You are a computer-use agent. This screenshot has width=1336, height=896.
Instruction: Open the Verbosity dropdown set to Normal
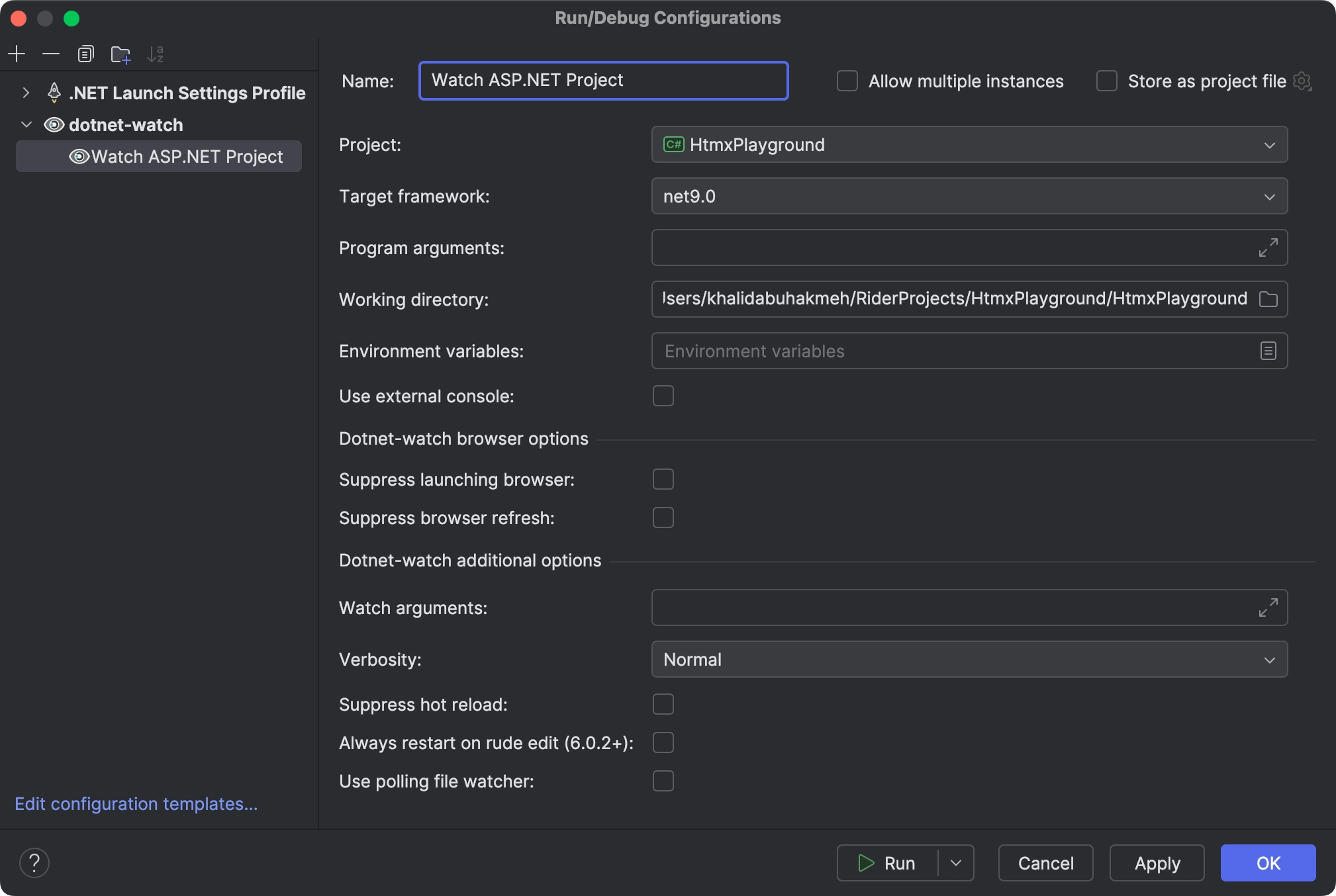(969, 659)
